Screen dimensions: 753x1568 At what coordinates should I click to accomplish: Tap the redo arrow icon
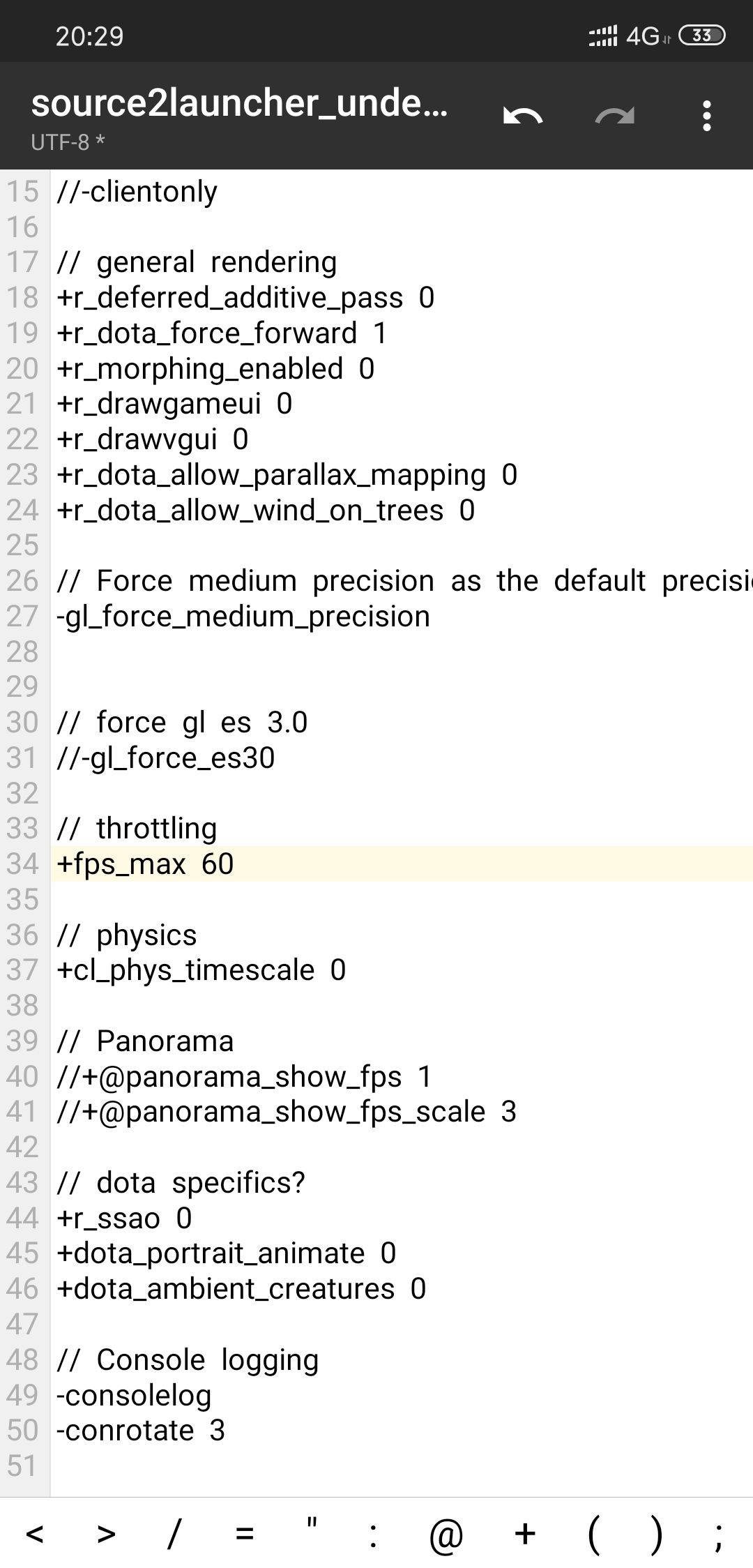click(614, 116)
